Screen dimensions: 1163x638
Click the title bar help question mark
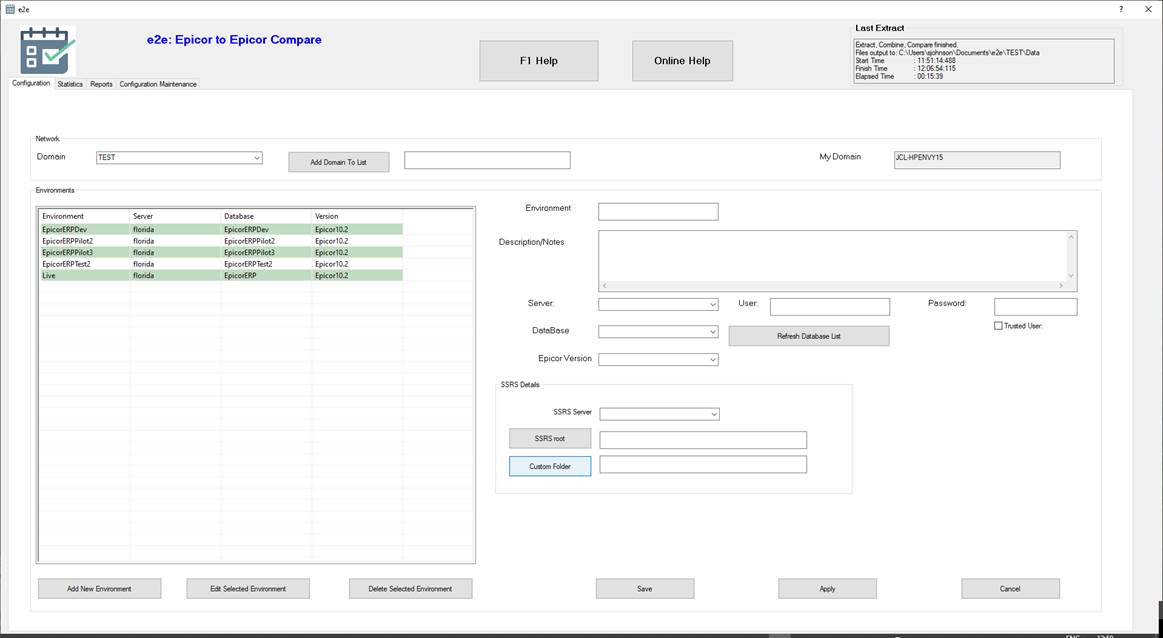coord(1119,9)
